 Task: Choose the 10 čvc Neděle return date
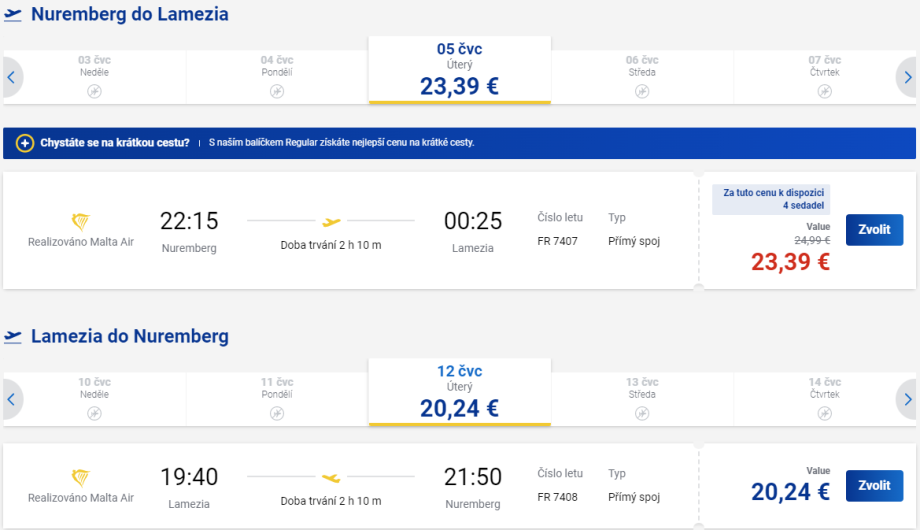pos(94,392)
